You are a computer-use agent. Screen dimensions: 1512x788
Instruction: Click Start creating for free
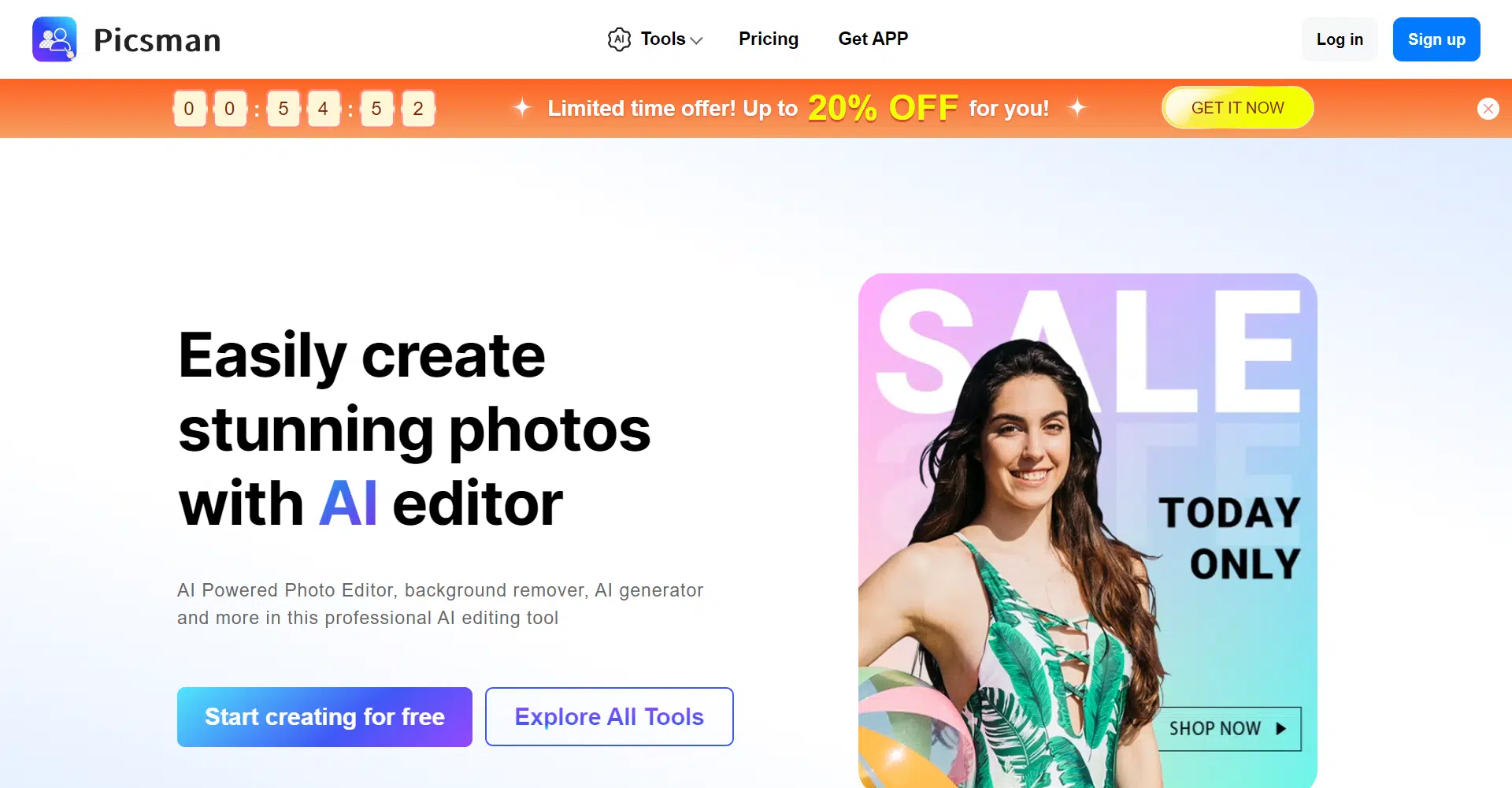tap(324, 717)
